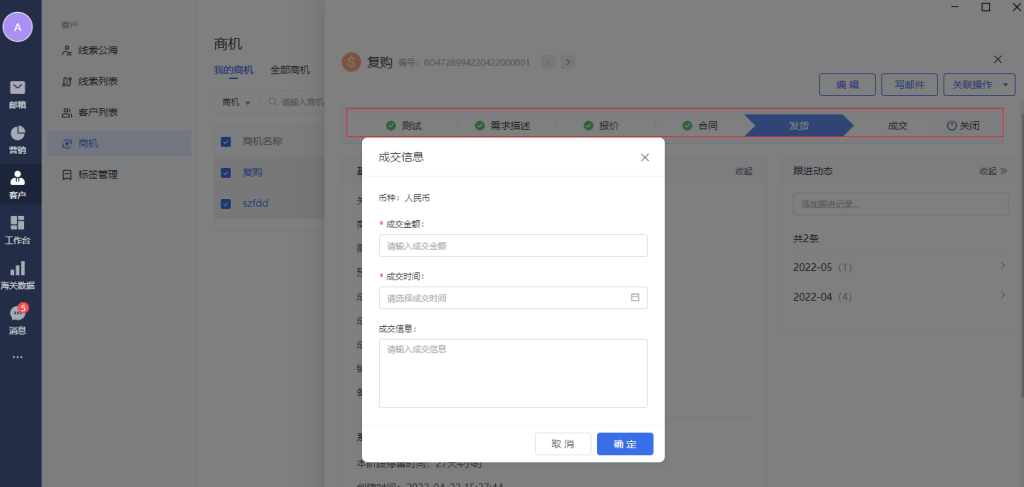Toggle the checkbox beside 复购 row
Viewport: 1024px width, 487px height.
pos(226,172)
